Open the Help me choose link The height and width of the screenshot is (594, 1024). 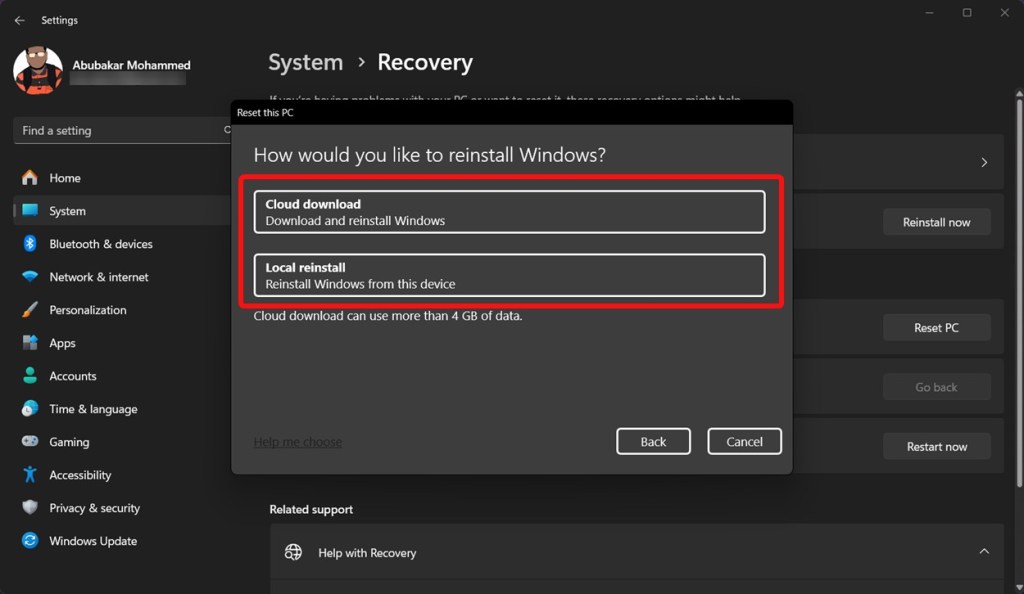click(298, 442)
